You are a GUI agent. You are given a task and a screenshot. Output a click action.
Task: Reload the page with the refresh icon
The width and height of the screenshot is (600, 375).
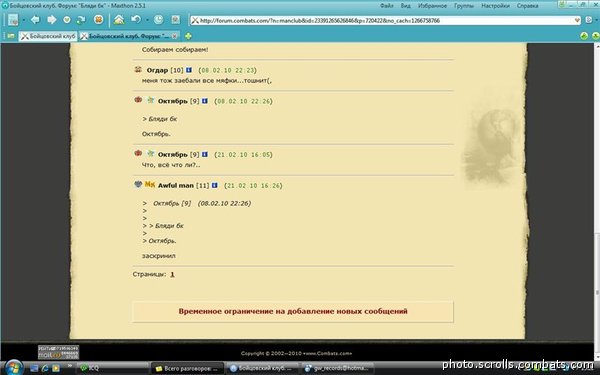81,20
